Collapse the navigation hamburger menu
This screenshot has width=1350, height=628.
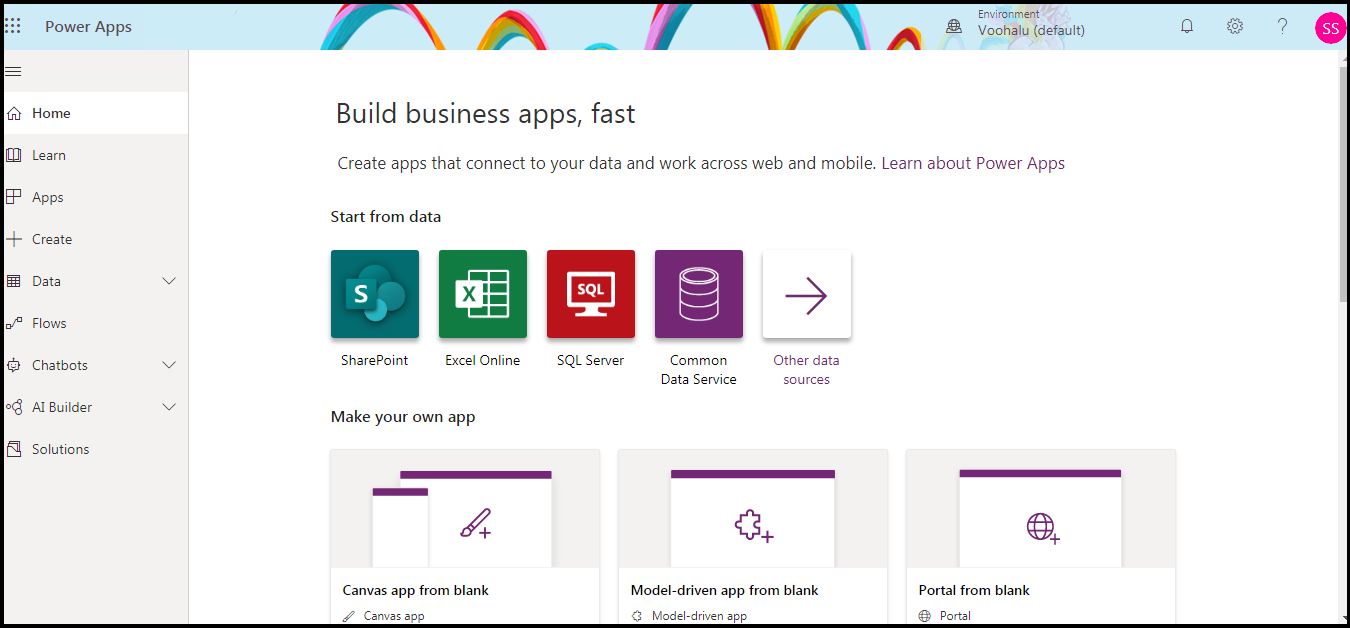13,71
